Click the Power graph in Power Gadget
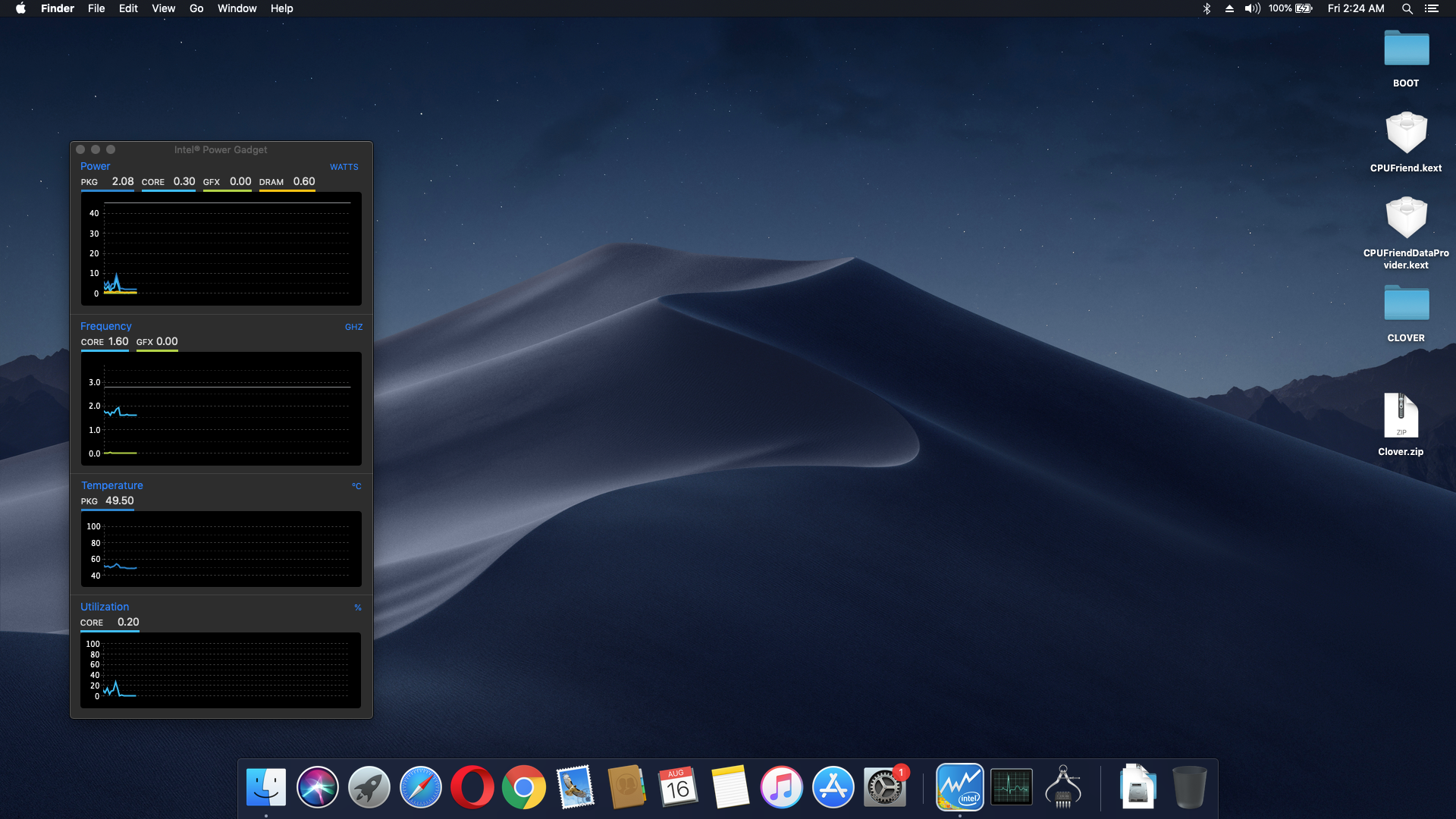 point(221,249)
